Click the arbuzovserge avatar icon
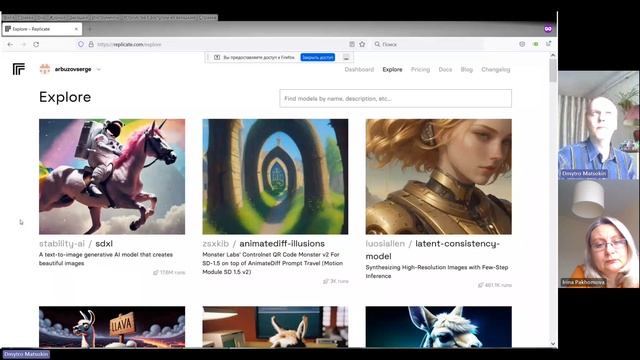 point(45,69)
